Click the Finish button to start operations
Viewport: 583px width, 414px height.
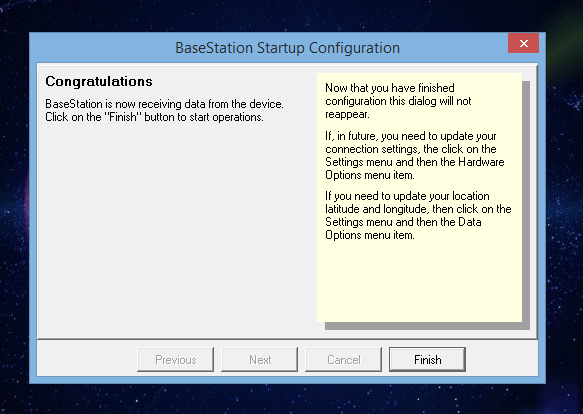(x=427, y=359)
